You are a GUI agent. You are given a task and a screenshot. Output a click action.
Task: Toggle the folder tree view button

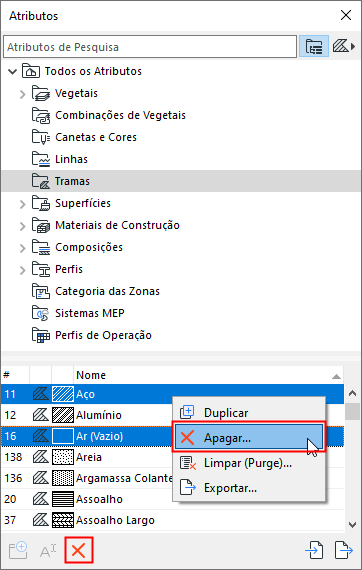coord(314,47)
